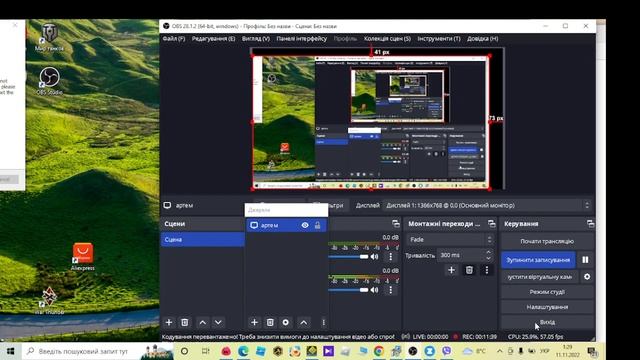Viewport: 640px width, 360px height.
Task: Undock the audio mixer panel
Action: (396, 224)
